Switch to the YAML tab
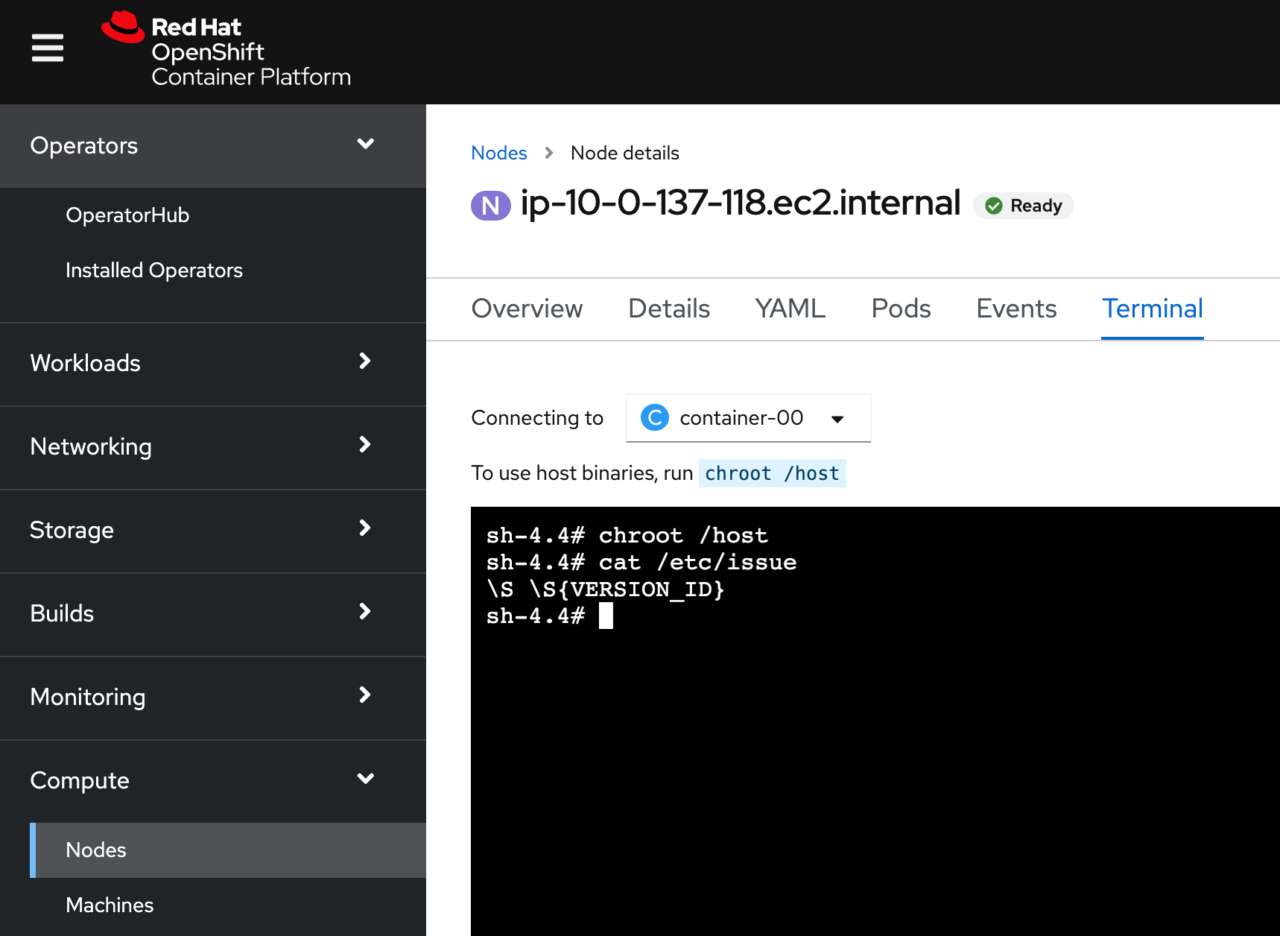The width and height of the screenshot is (1280, 936). pyautogui.click(x=790, y=309)
